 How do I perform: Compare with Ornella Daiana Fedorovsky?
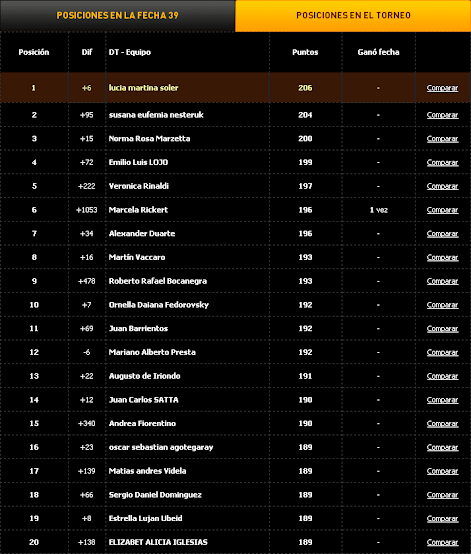(442, 305)
